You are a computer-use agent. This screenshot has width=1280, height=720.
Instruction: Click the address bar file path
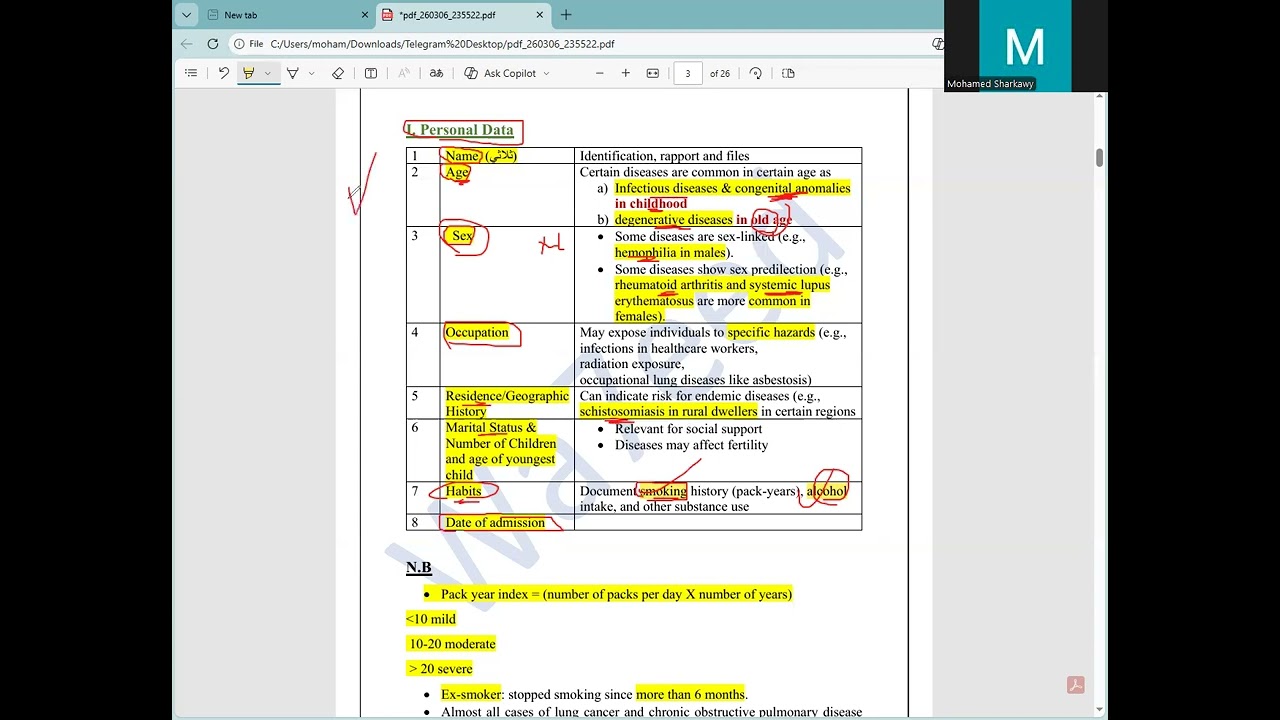pos(442,44)
